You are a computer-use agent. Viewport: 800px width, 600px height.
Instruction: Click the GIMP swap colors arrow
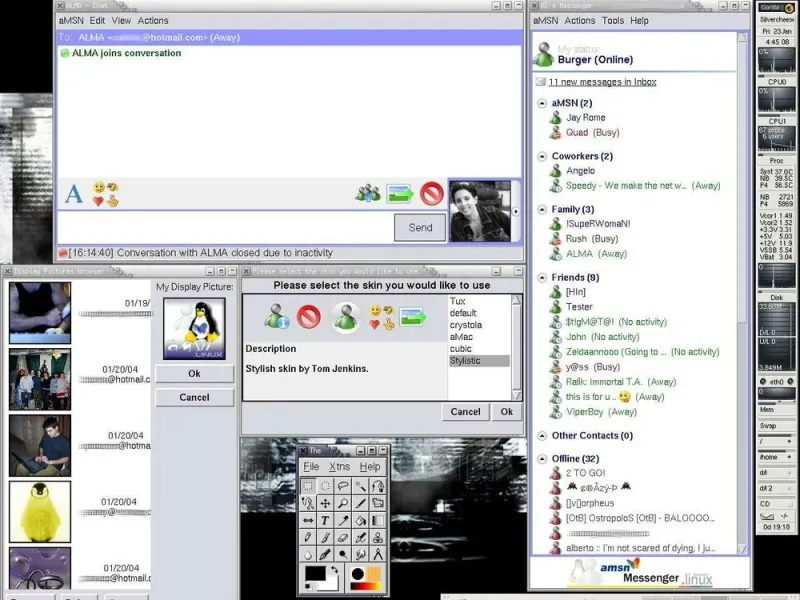(x=334, y=569)
